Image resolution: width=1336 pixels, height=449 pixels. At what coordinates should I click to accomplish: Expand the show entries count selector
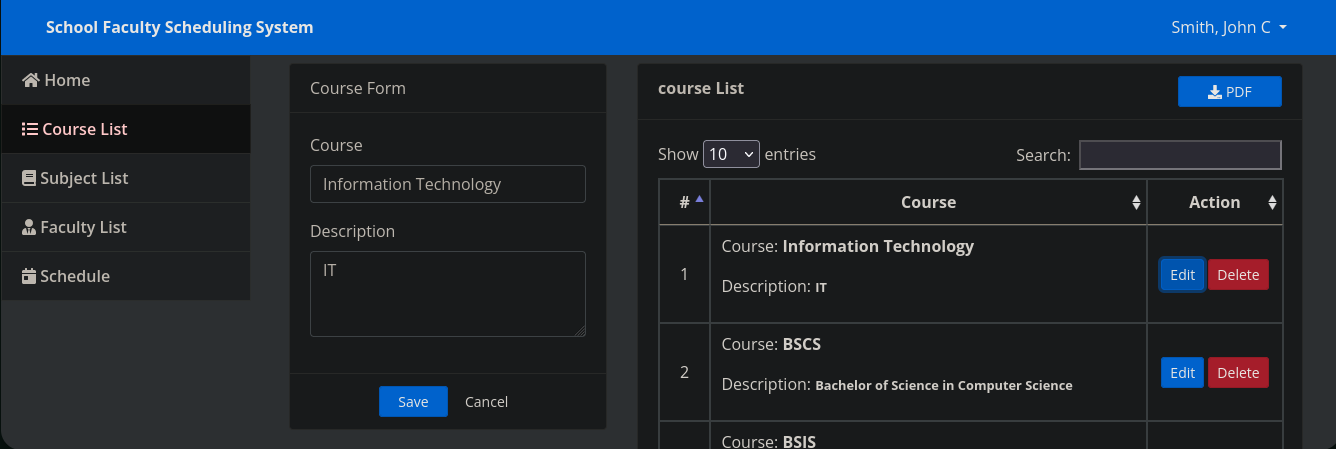pyautogui.click(x=731, y=154)
